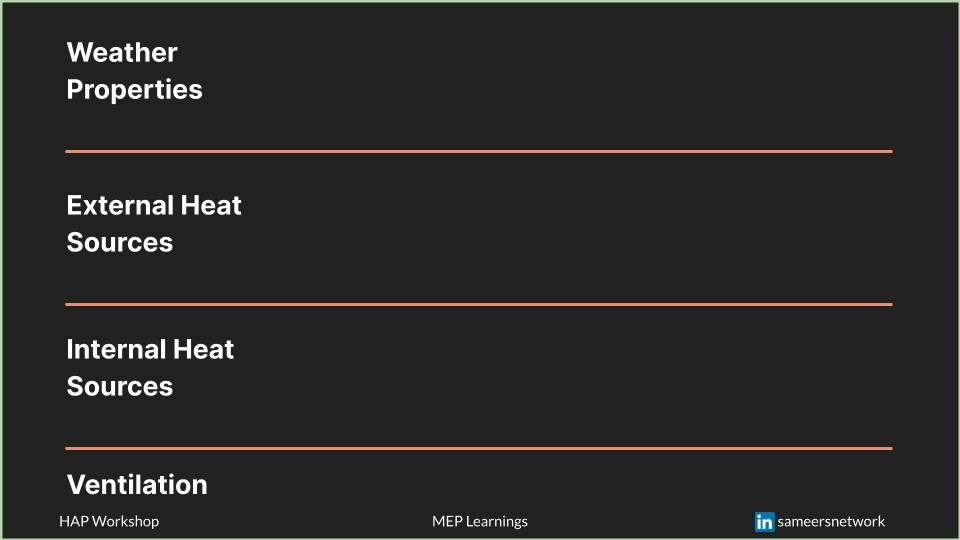Select 'Sources' below Internal Heat
The height and width of the screenshot is (540, 960).
[119, 387]
